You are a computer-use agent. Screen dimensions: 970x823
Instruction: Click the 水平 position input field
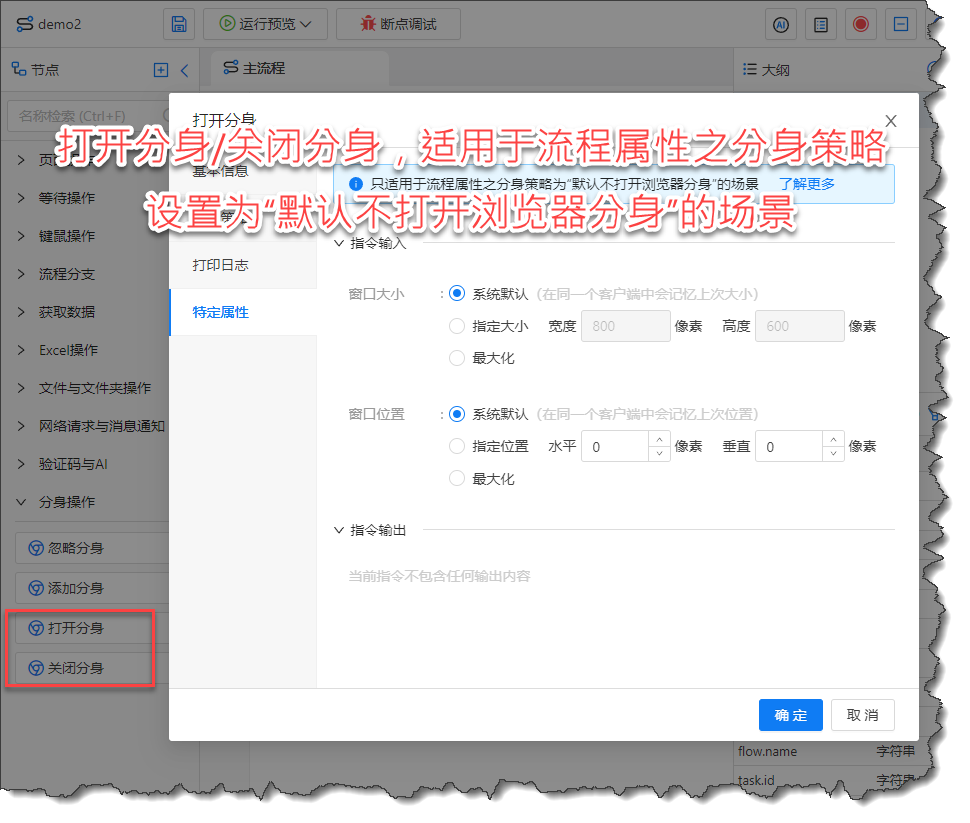[617, 447]
